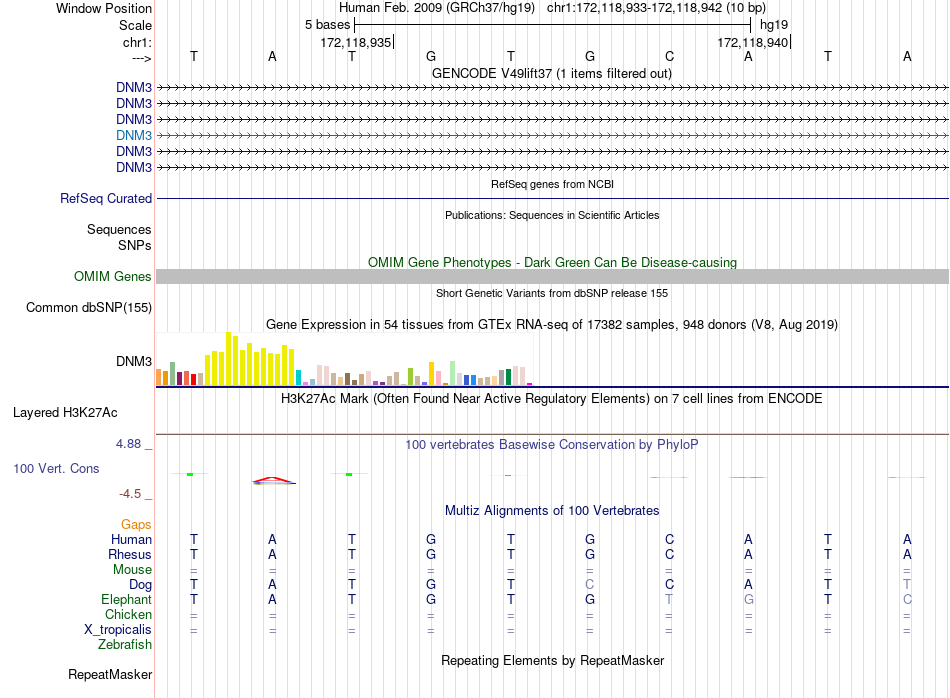Click the Elephant alignment row label
Image resolution: width=950 pixels, height=698 pixels.
click(x=127, y=599)
